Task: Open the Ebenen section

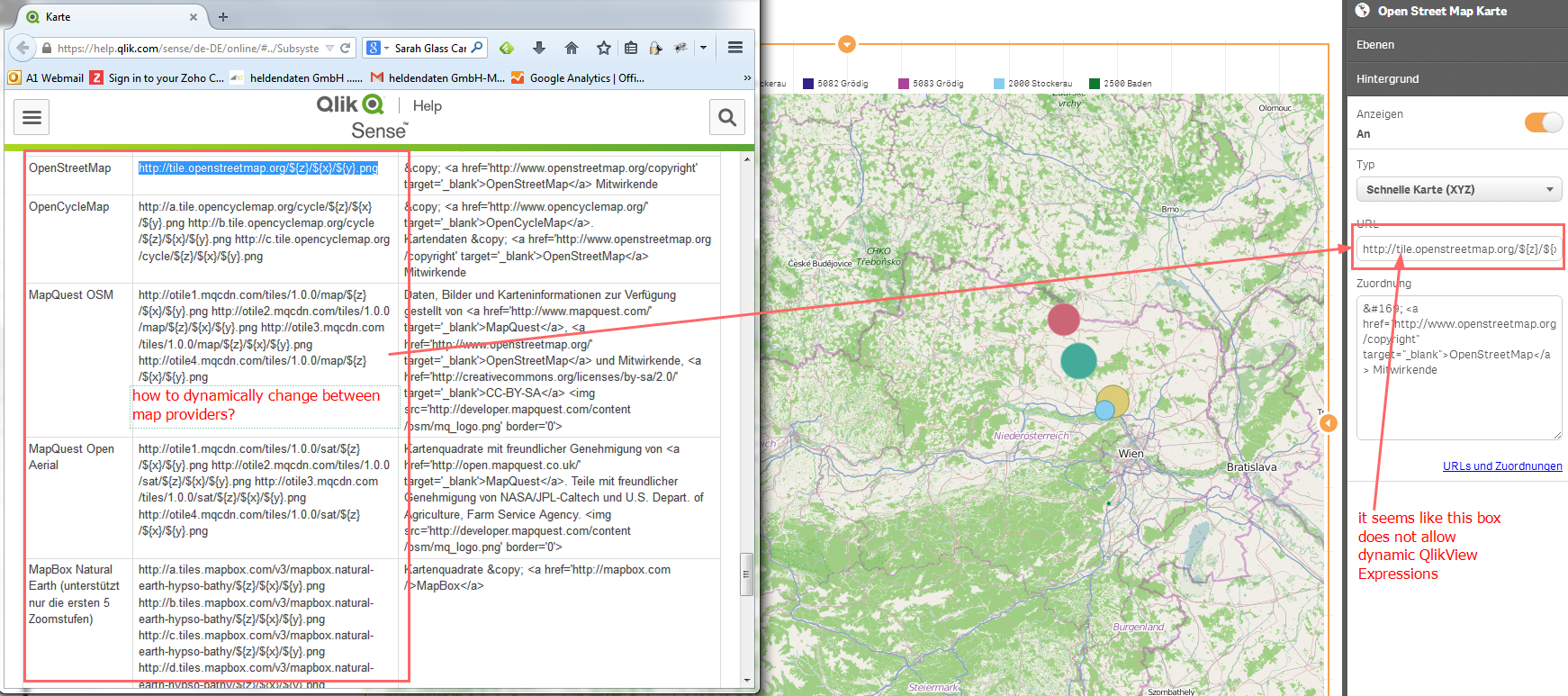Action: coord(1456,45)
